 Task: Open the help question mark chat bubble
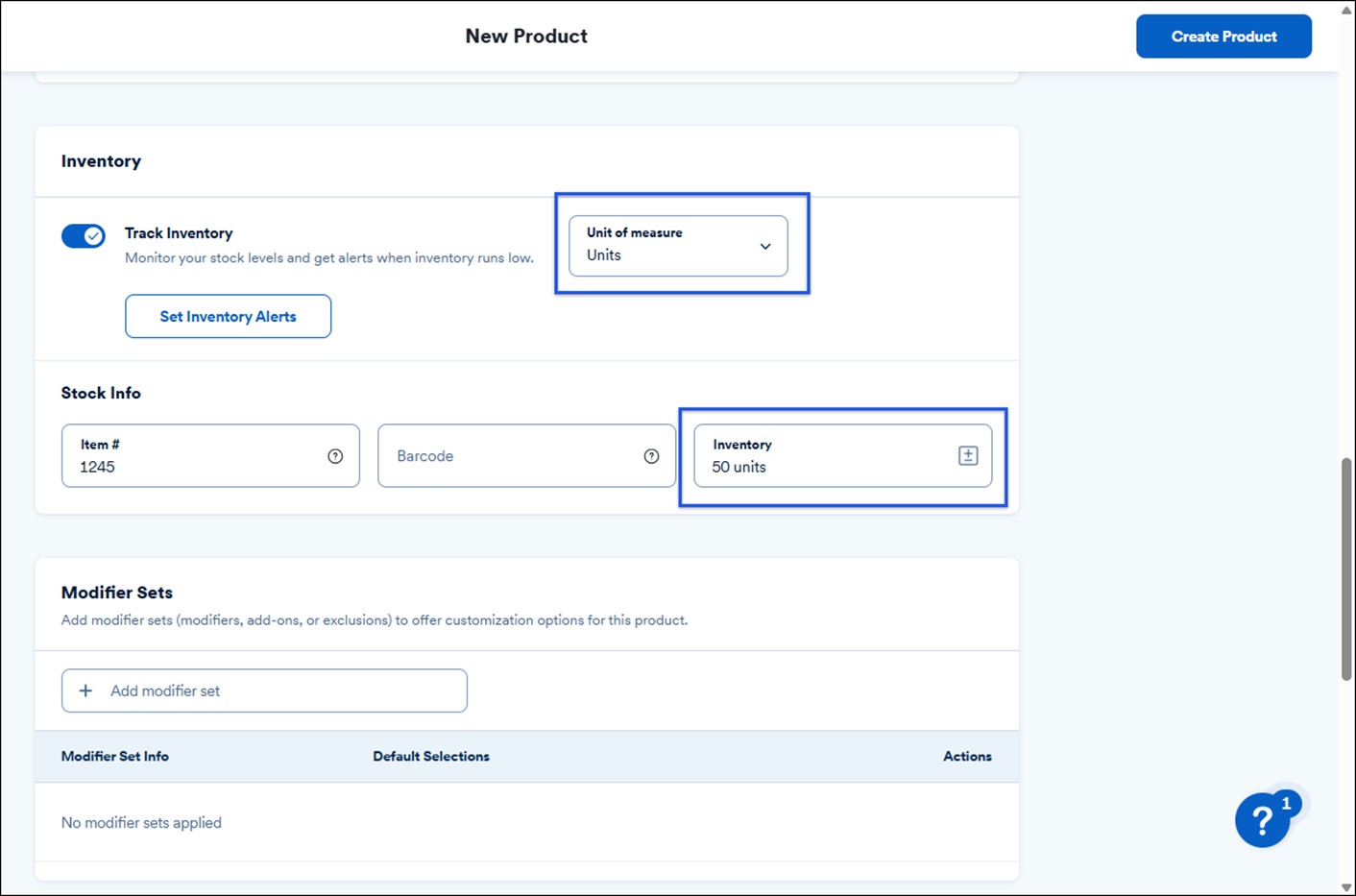(1262, 821)
